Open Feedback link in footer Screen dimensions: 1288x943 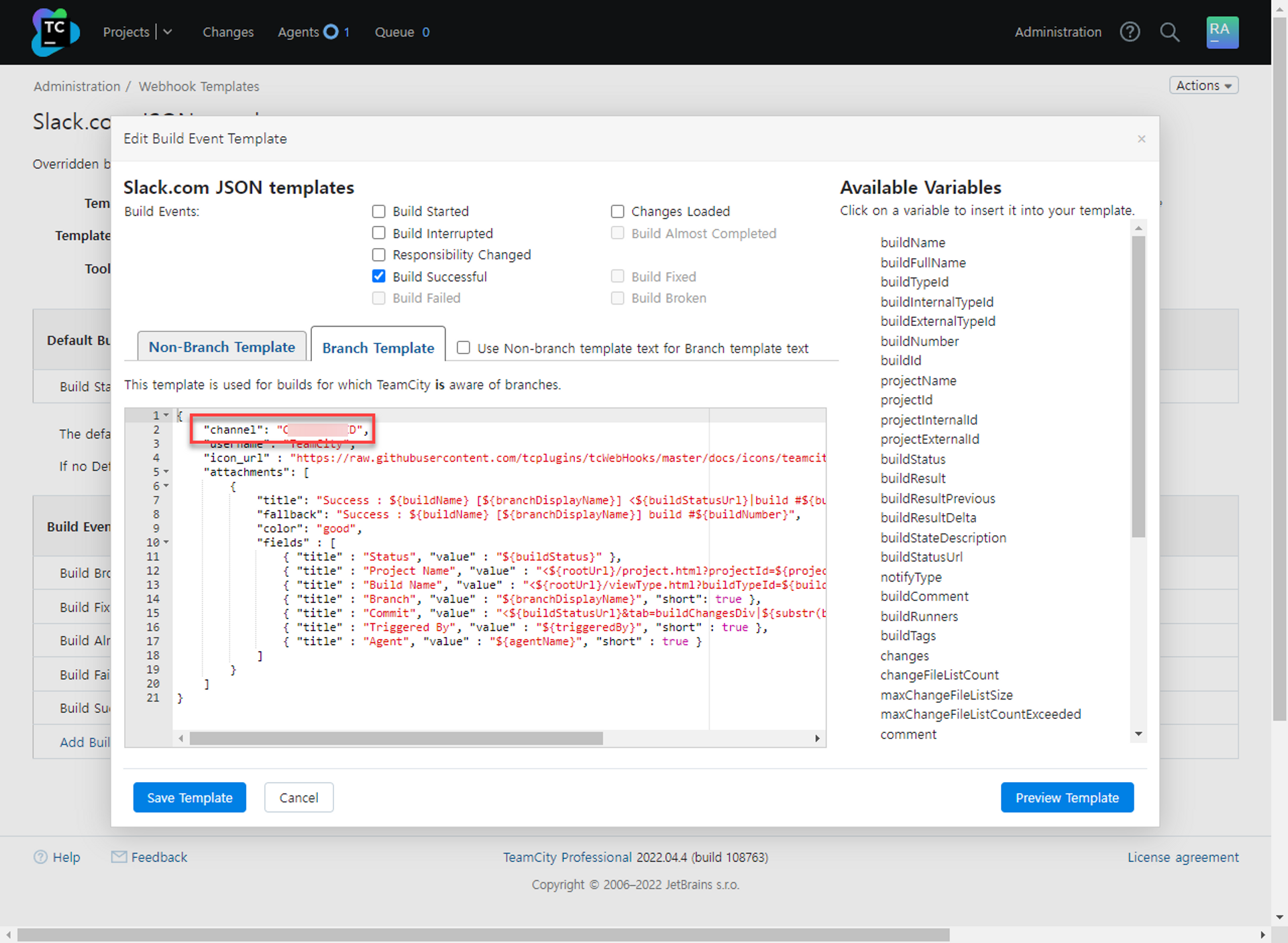[159, 857]
